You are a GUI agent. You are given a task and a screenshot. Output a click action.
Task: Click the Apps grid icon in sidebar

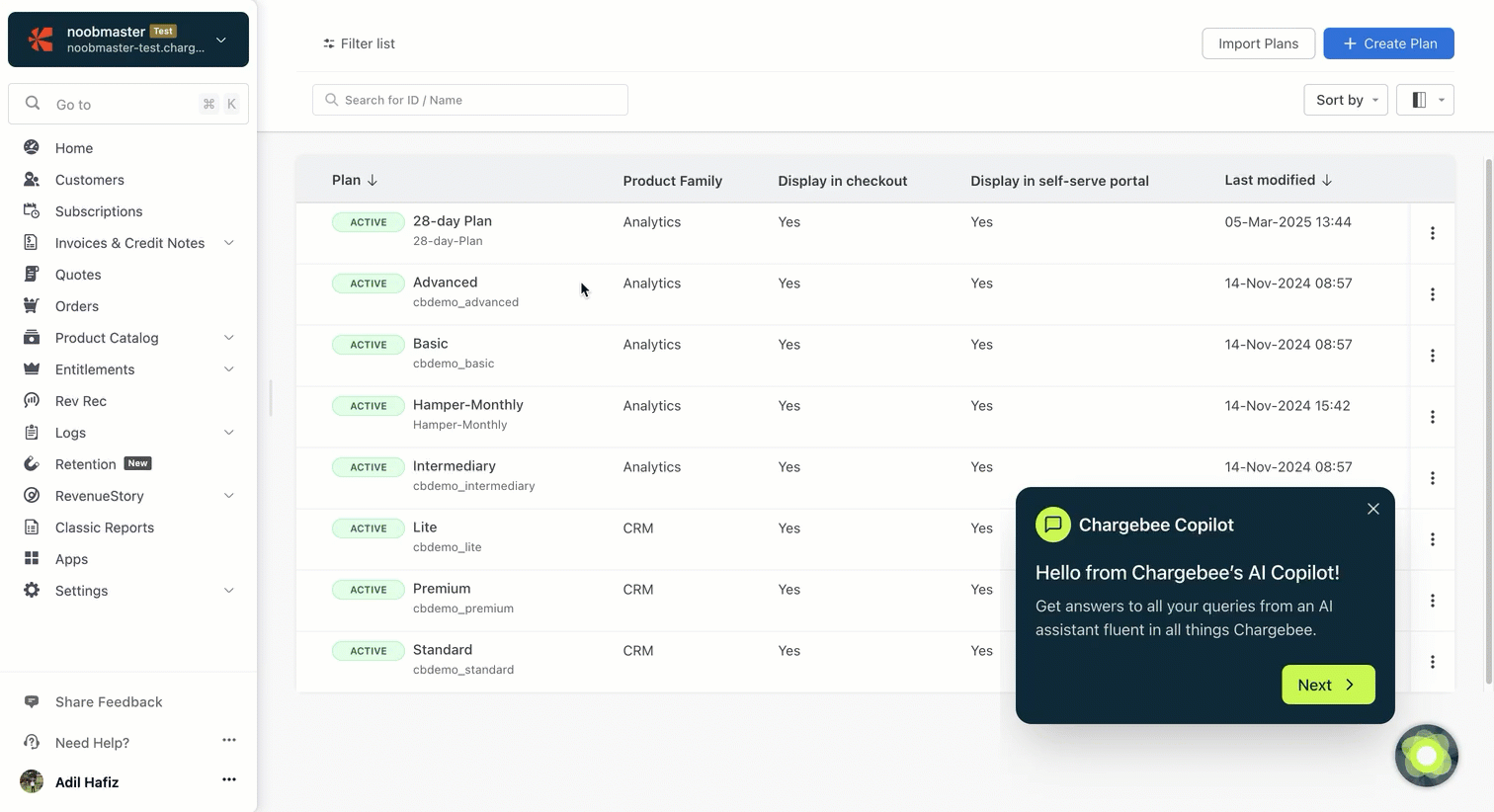[32, 559]
